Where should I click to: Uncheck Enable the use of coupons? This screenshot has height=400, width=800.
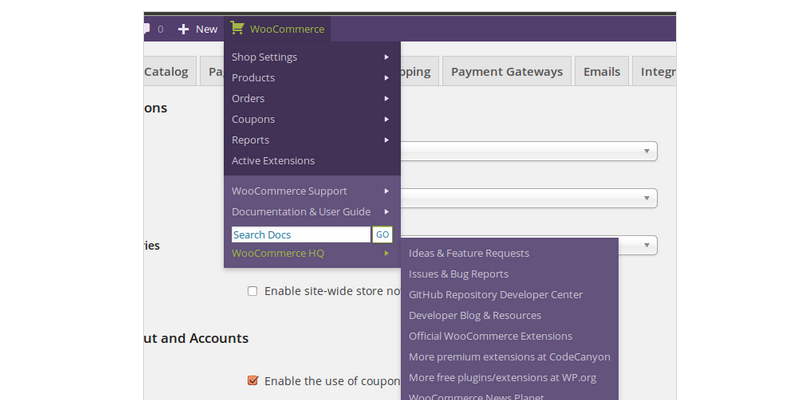(253, 380)
